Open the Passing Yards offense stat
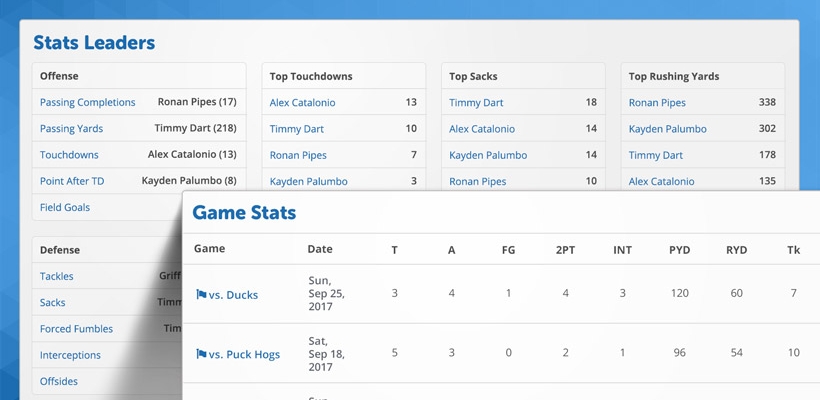The image size is (820, 400). click(x=71, y=129)
